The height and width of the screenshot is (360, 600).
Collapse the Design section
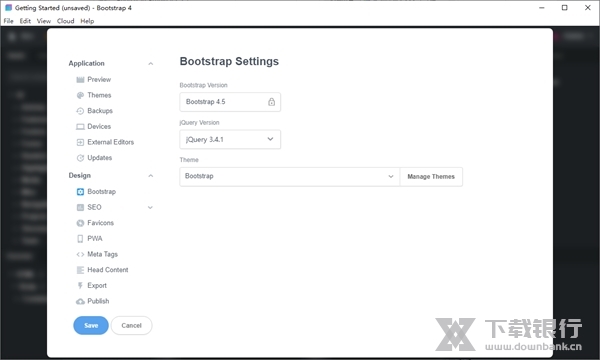click(x=150, y=176)
